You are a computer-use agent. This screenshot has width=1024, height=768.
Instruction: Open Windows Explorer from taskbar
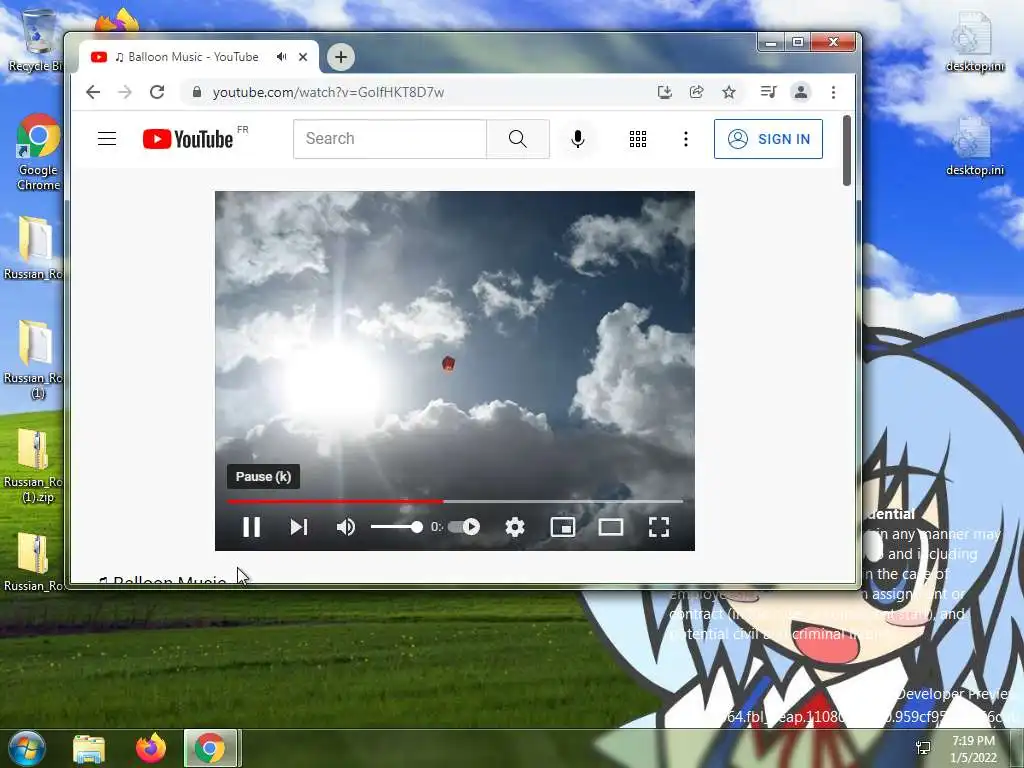[x=89, y=748]
